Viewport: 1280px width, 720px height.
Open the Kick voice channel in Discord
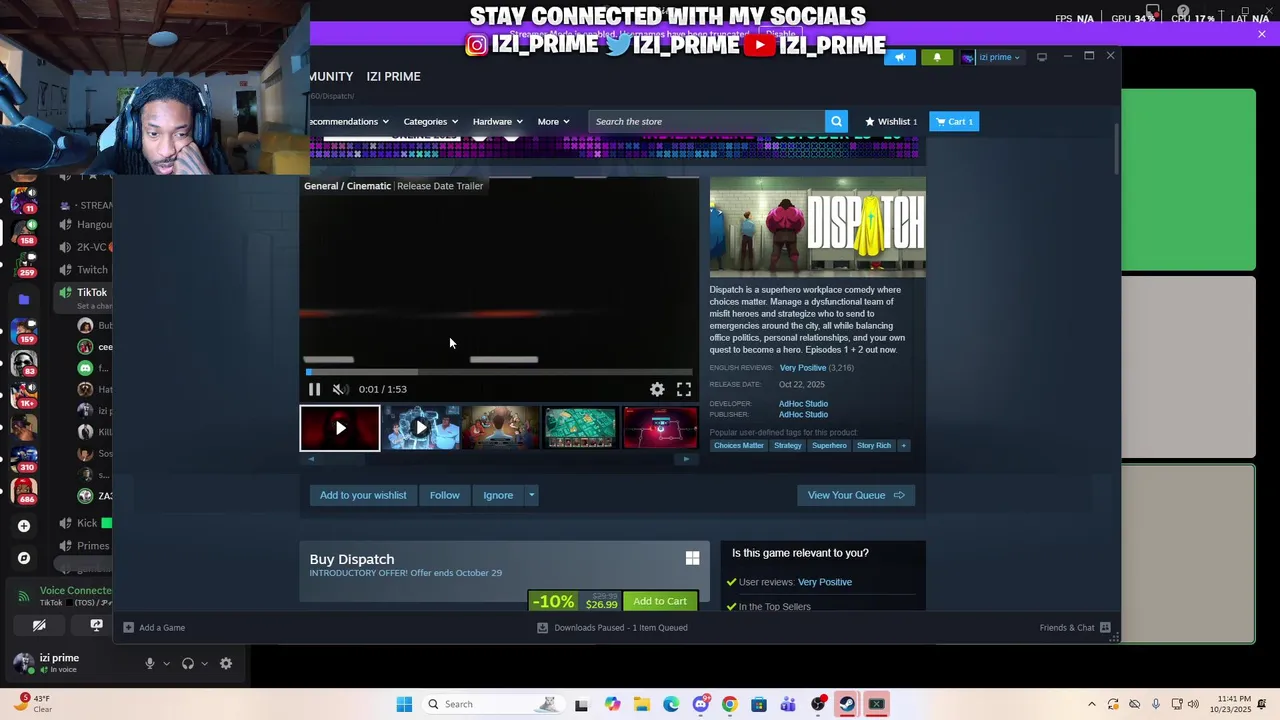click(86, 523)
